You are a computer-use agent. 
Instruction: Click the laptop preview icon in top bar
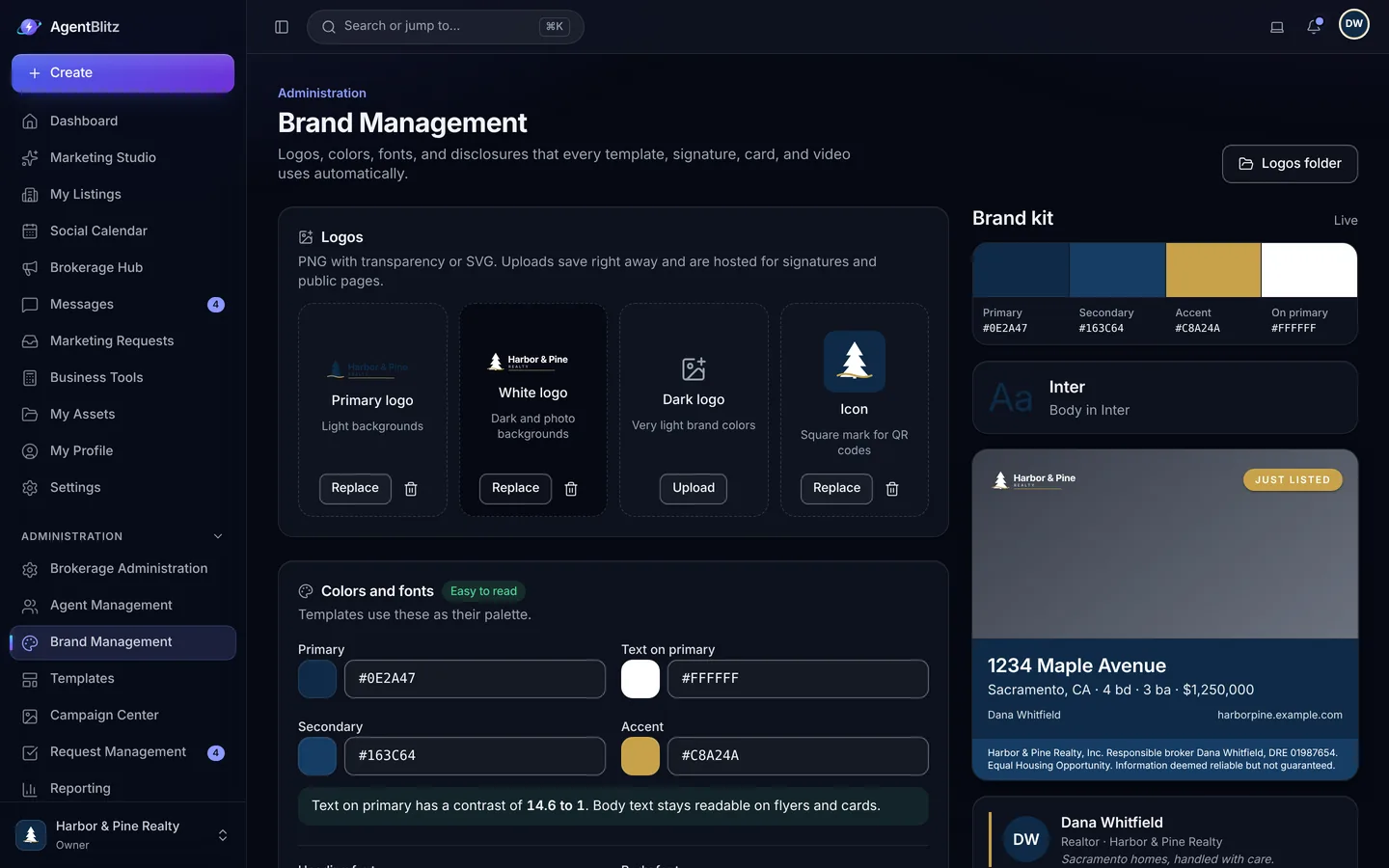(1277, 27)
